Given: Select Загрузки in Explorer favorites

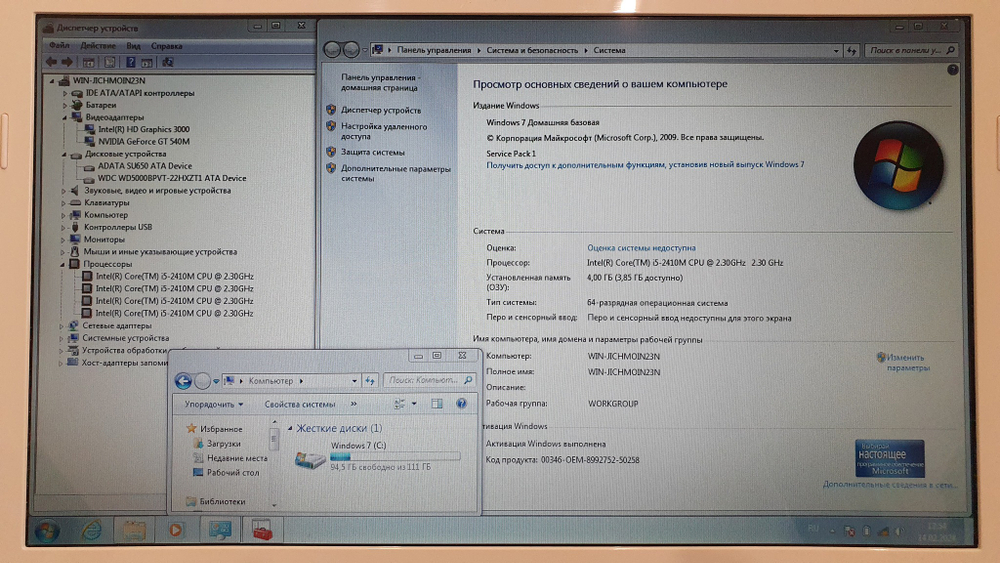Looking at the screenshot, I should [223, 444].
